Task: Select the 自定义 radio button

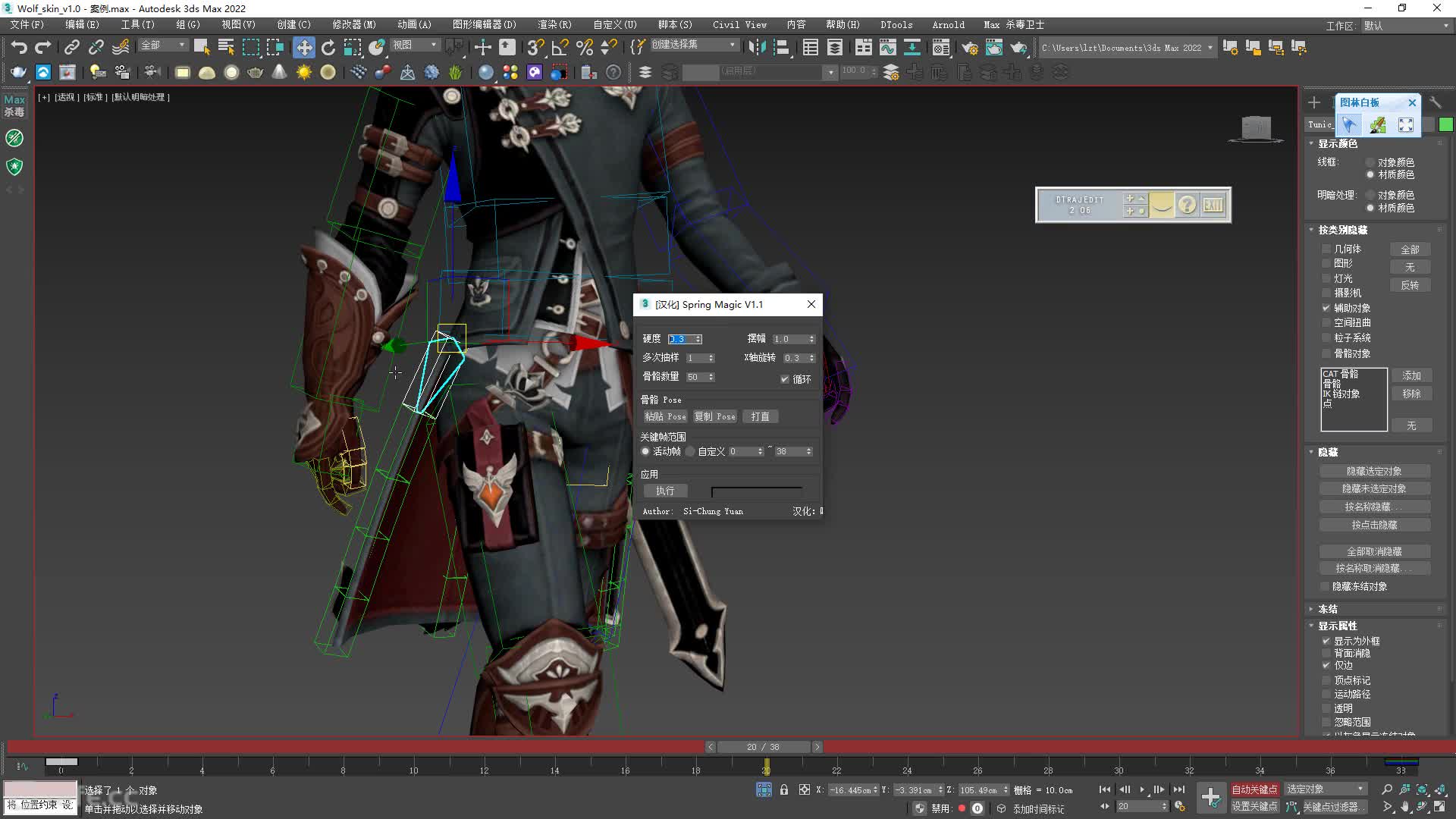Action: point(690,451)
